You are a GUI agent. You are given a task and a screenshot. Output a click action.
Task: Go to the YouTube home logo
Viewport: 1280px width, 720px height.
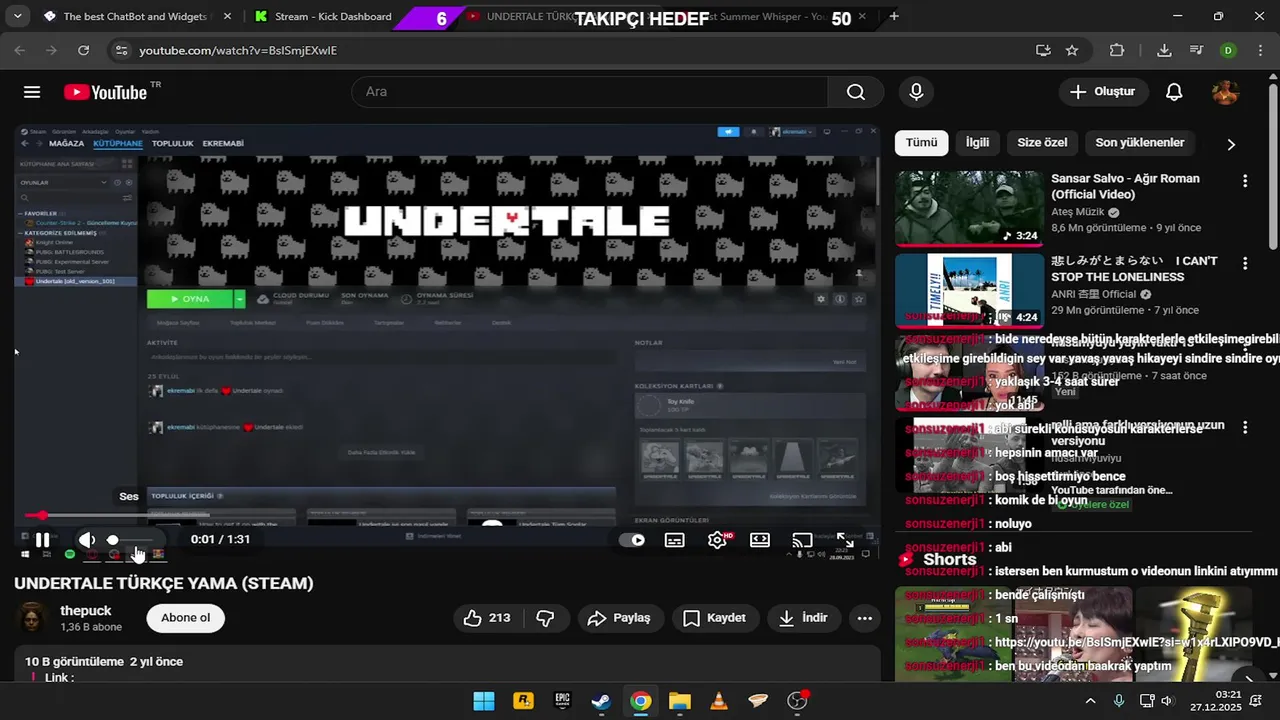(x=106, y=92)
